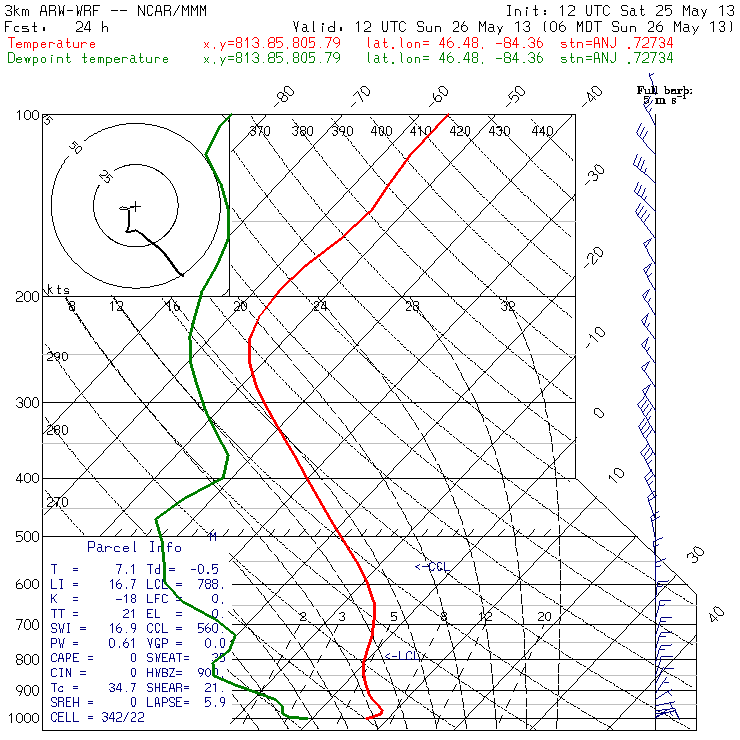The width and height of the screenshot is (740, 740).
Task: Click the 'CELL = 342/22' parcel value
Action: (97, 718)
